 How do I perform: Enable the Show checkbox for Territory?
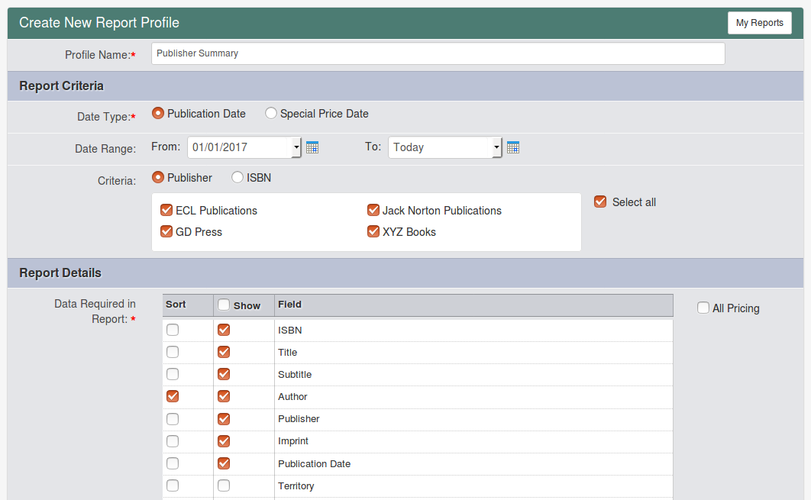point(224,486)
